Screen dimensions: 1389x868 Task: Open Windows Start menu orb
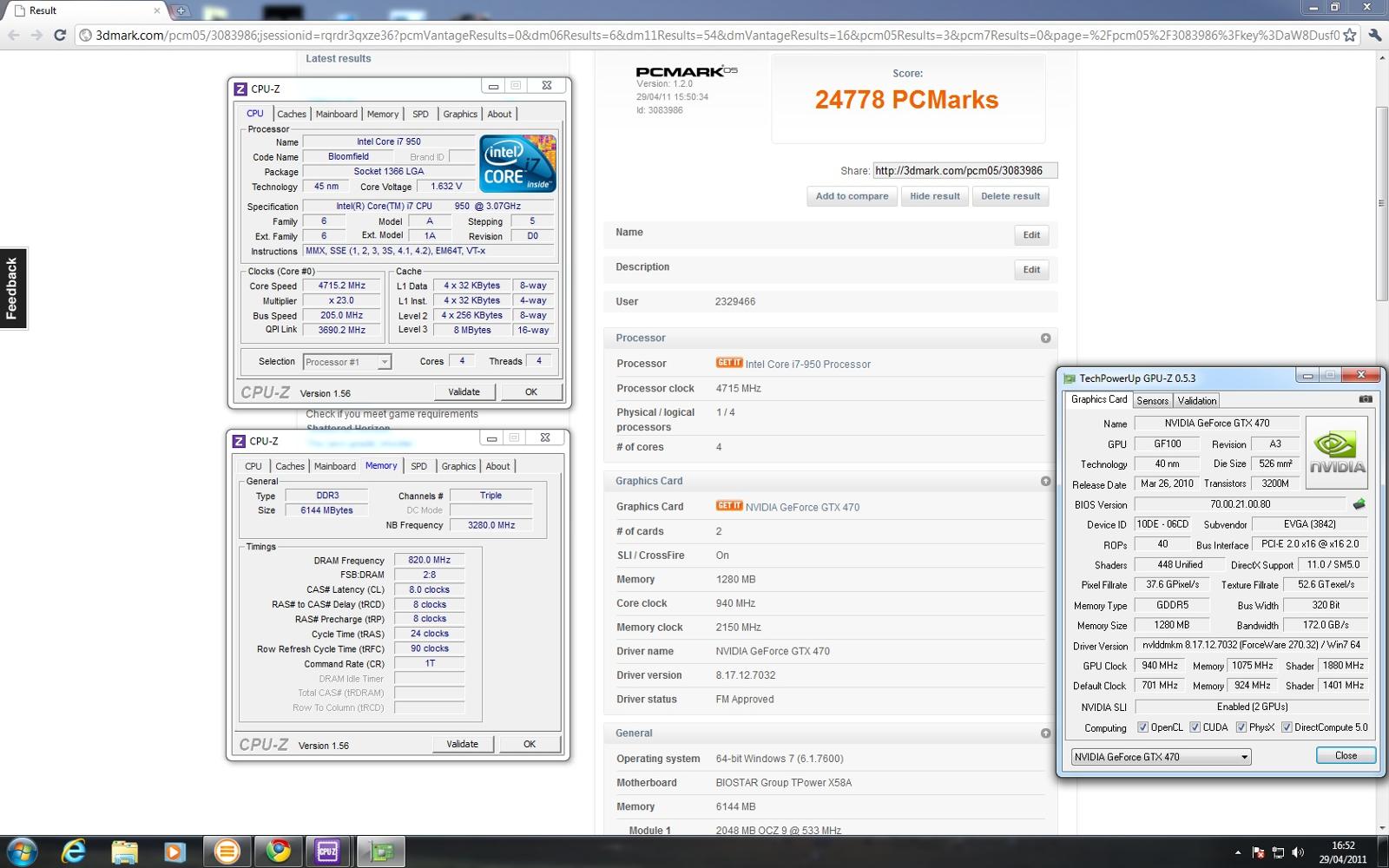pyautogui.click(x=22, y=852)
